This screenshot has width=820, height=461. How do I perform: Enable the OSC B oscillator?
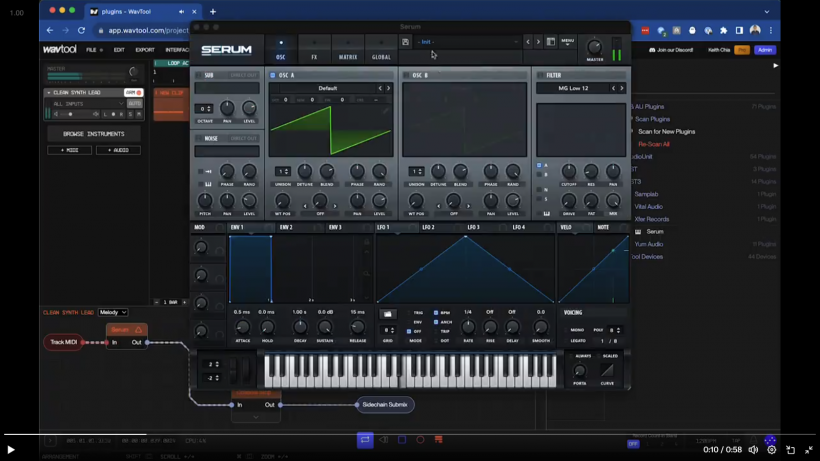(x=406, y=75)
